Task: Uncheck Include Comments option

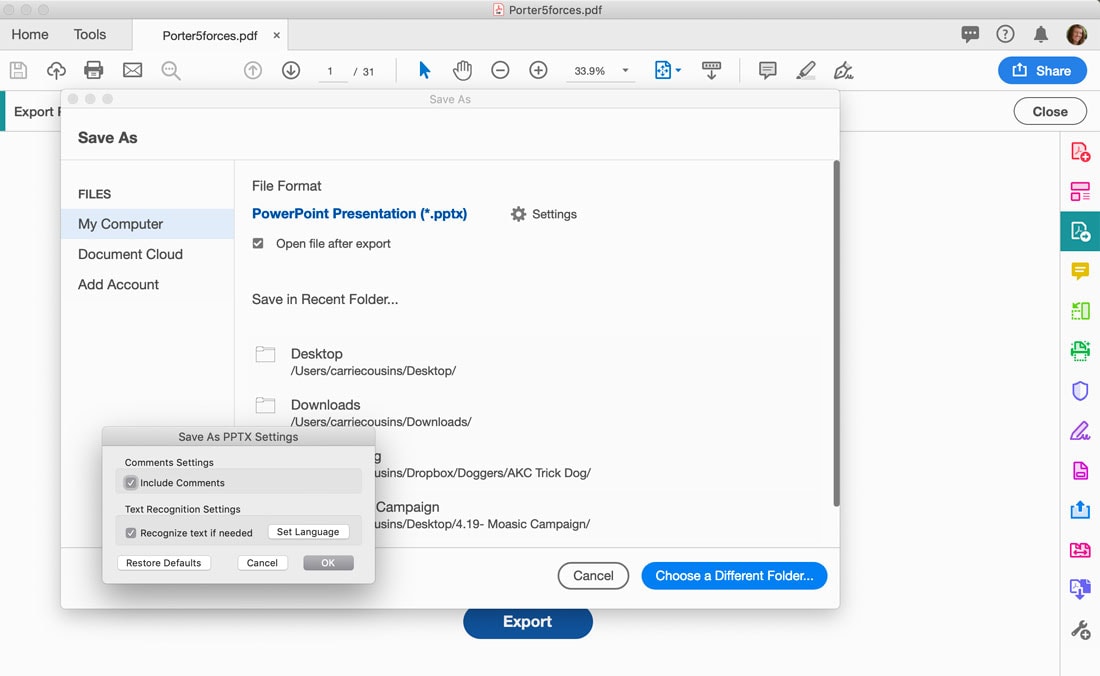Action: tap(131, 483)
